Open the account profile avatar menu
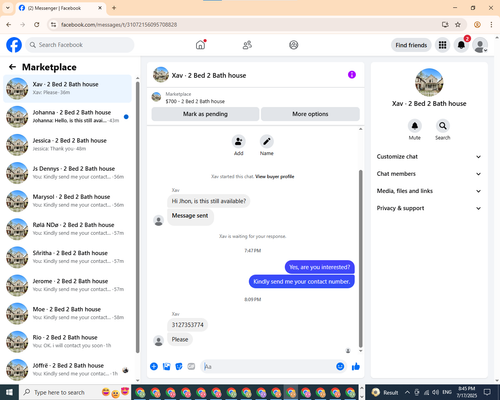The width and height of the screenshot is (500, 400). pos(480,45)
